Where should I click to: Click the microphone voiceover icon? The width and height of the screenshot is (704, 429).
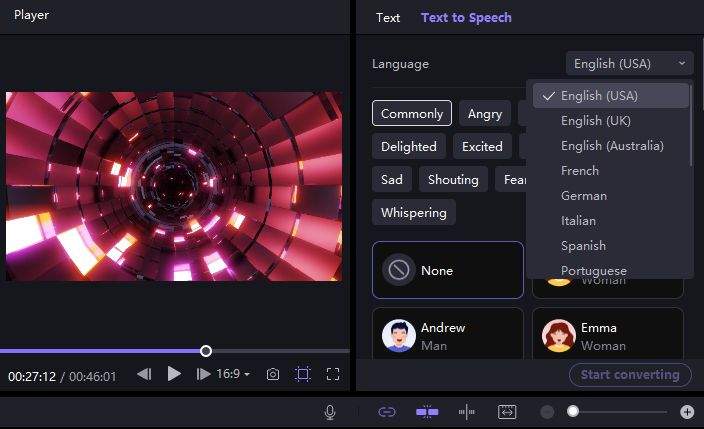[330, 412]
